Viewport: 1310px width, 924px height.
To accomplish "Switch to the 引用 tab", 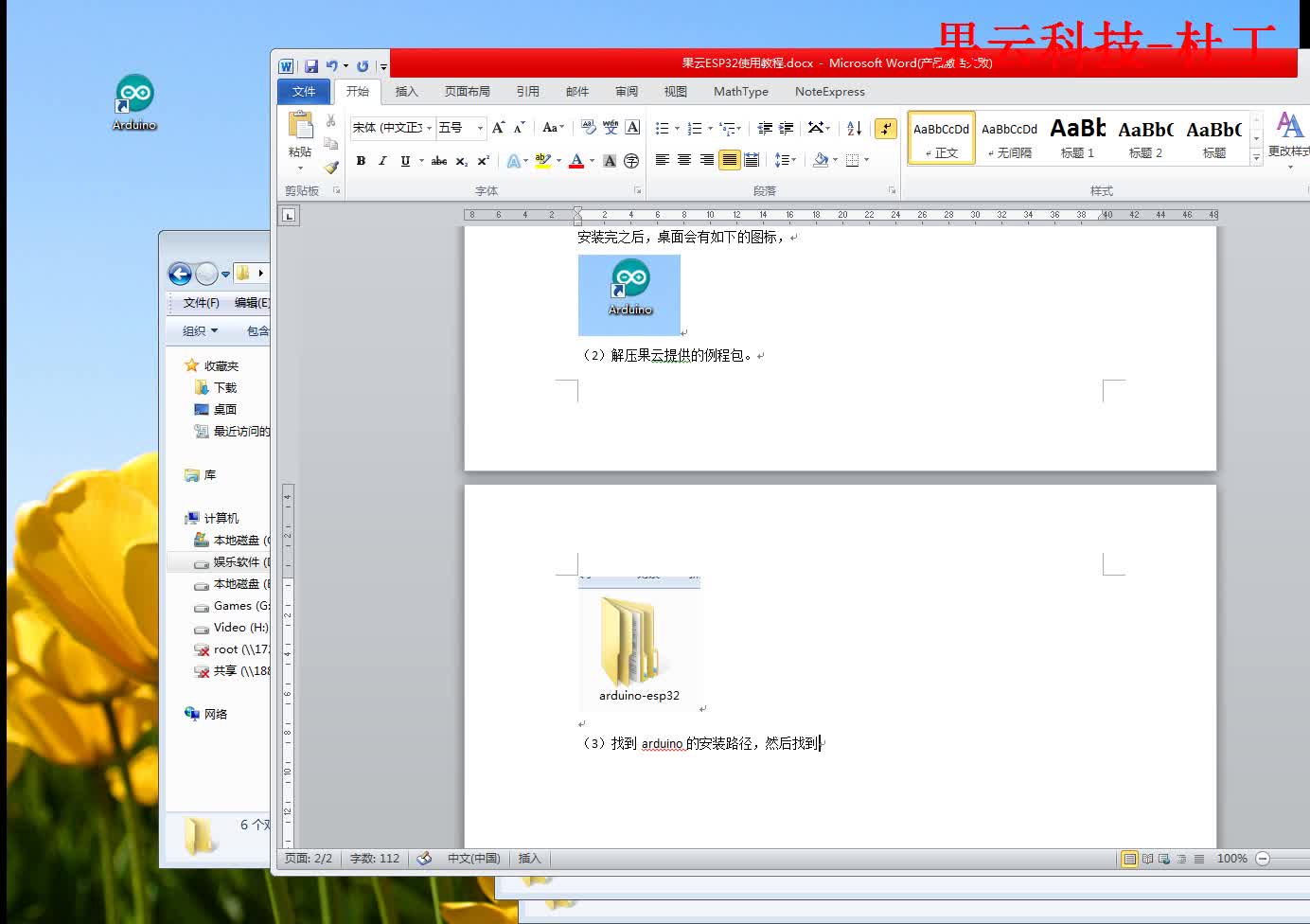I will click(x=528, y=91).
